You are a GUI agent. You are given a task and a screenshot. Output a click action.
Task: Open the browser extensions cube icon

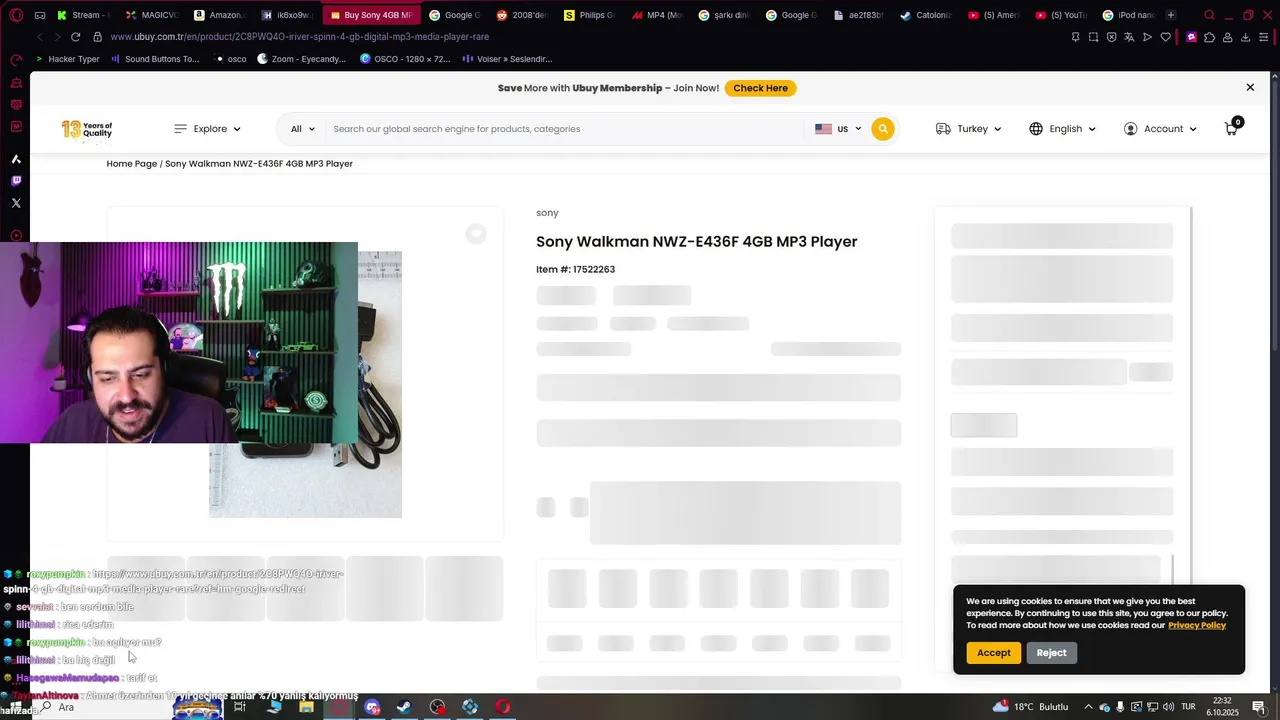[1209, 37]
